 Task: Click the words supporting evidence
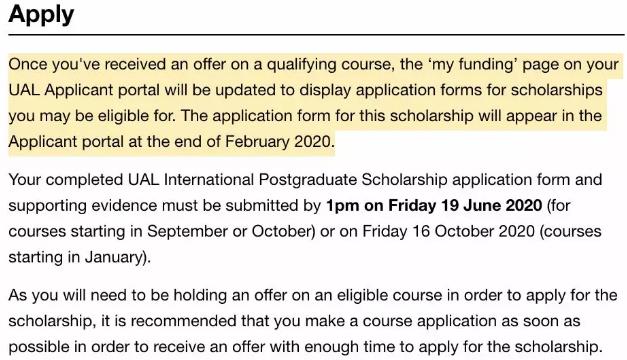83,206
